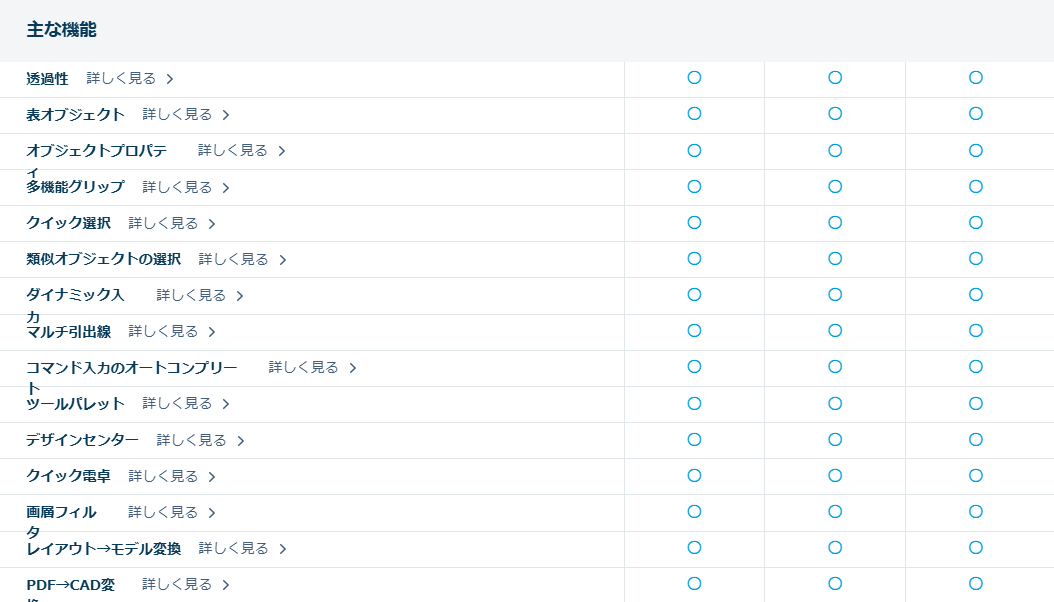Viewport: 1054px width, 602px height.
Task: Click middle-column circle icon in マルチ引出線 row
Action: coord(835,331)
